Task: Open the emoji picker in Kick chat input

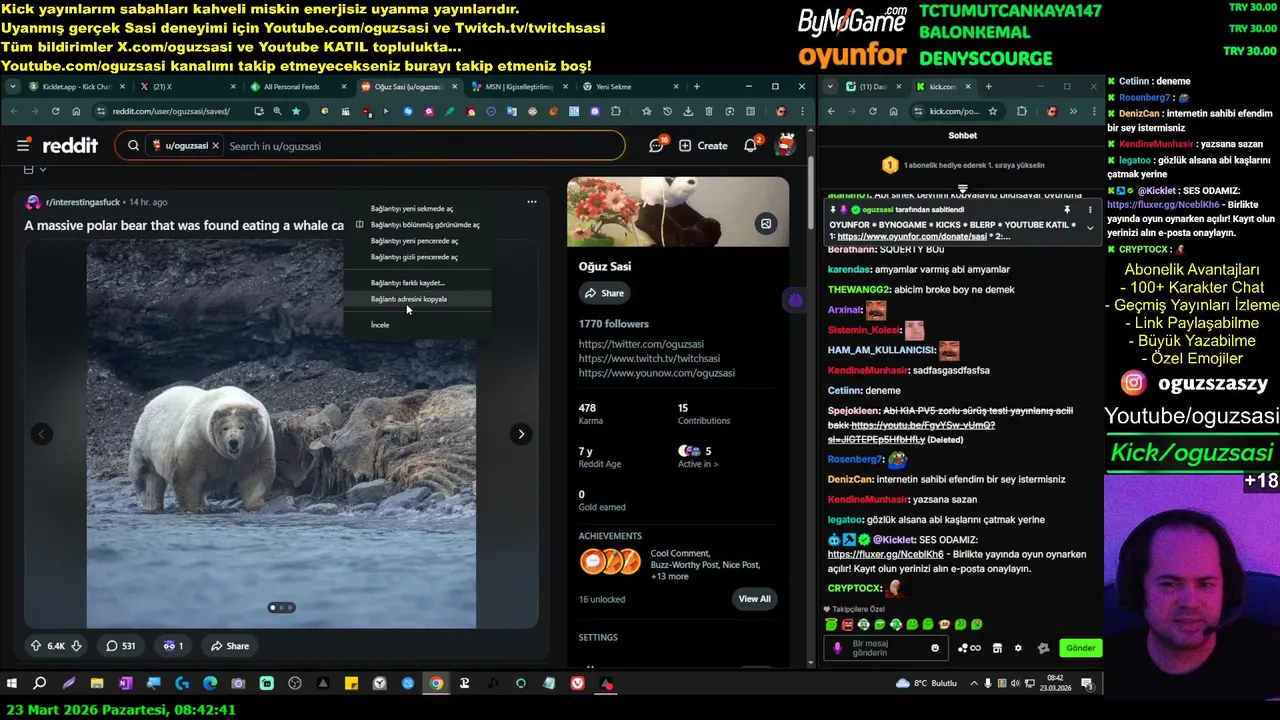Action: pyautogui.click(x=935, y=648)
